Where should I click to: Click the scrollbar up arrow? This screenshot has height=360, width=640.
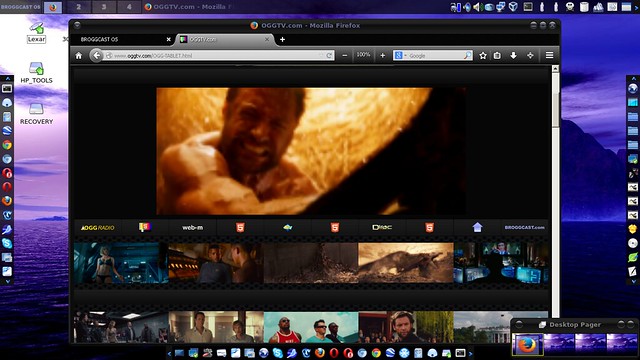click(x=555, y=69)
